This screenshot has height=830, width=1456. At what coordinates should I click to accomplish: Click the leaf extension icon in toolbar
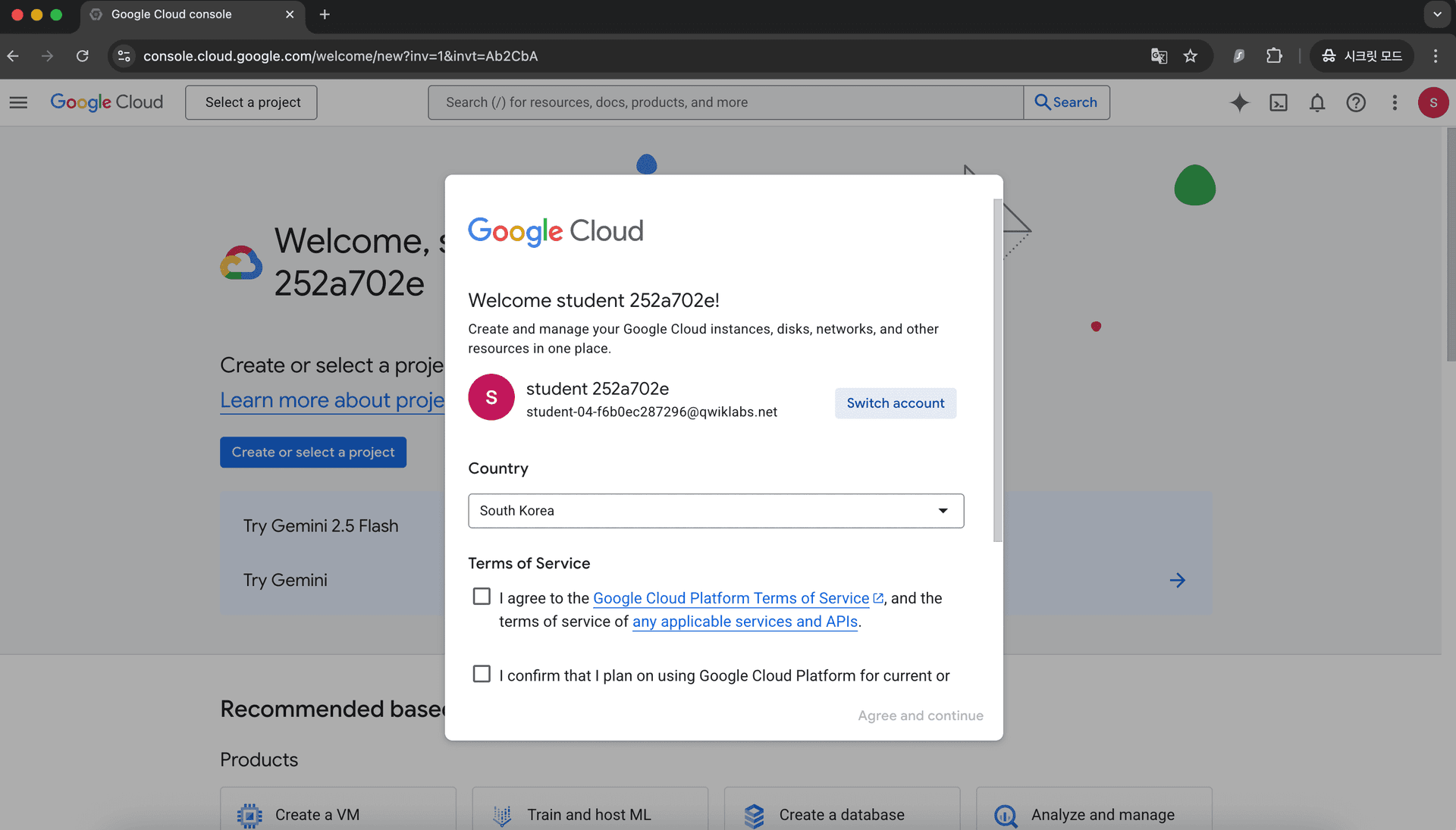click(x=1239, y=56)
